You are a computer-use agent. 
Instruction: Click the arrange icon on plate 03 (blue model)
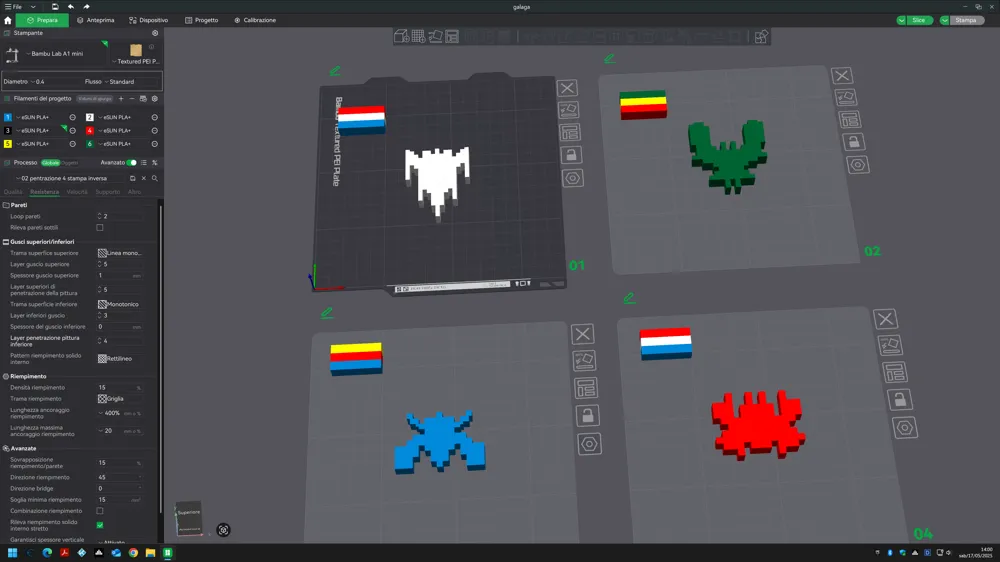click(585, 388)
